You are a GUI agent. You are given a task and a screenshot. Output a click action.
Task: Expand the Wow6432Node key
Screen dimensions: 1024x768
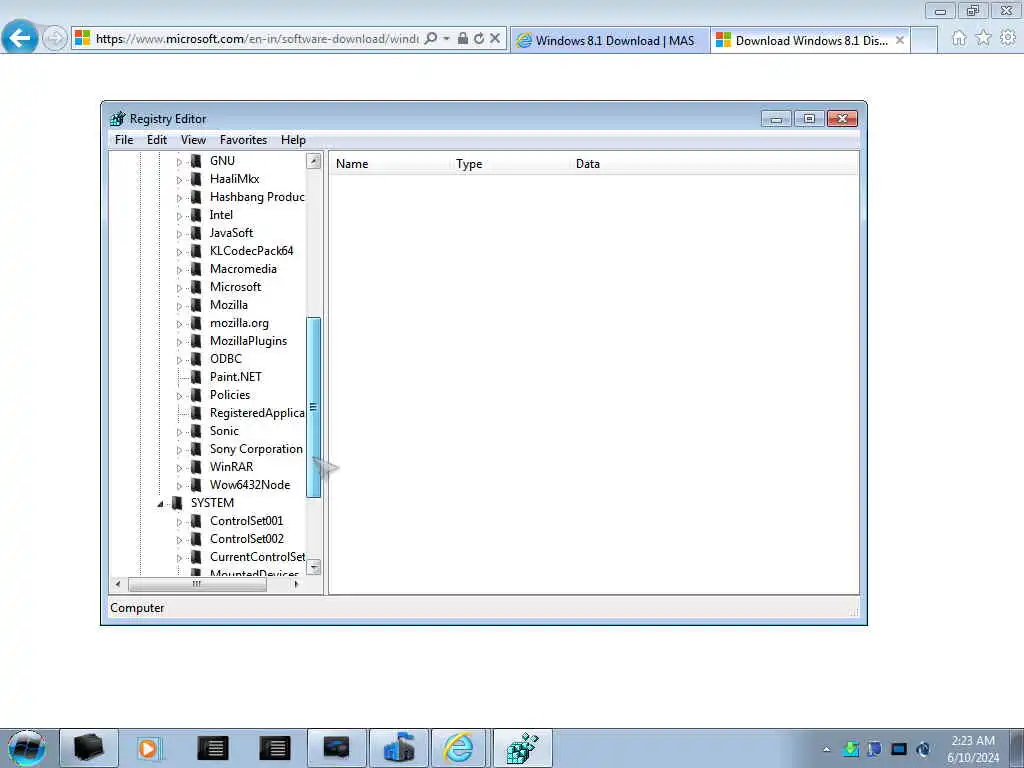pyautogui.click(x=179, y=486)
